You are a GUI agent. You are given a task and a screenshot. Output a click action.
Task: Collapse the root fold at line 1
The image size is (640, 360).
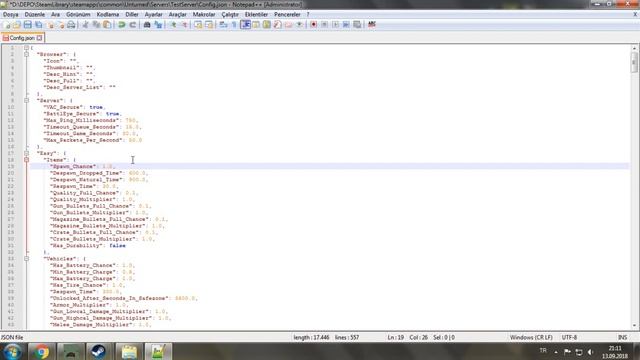click(x=27, y=48)
